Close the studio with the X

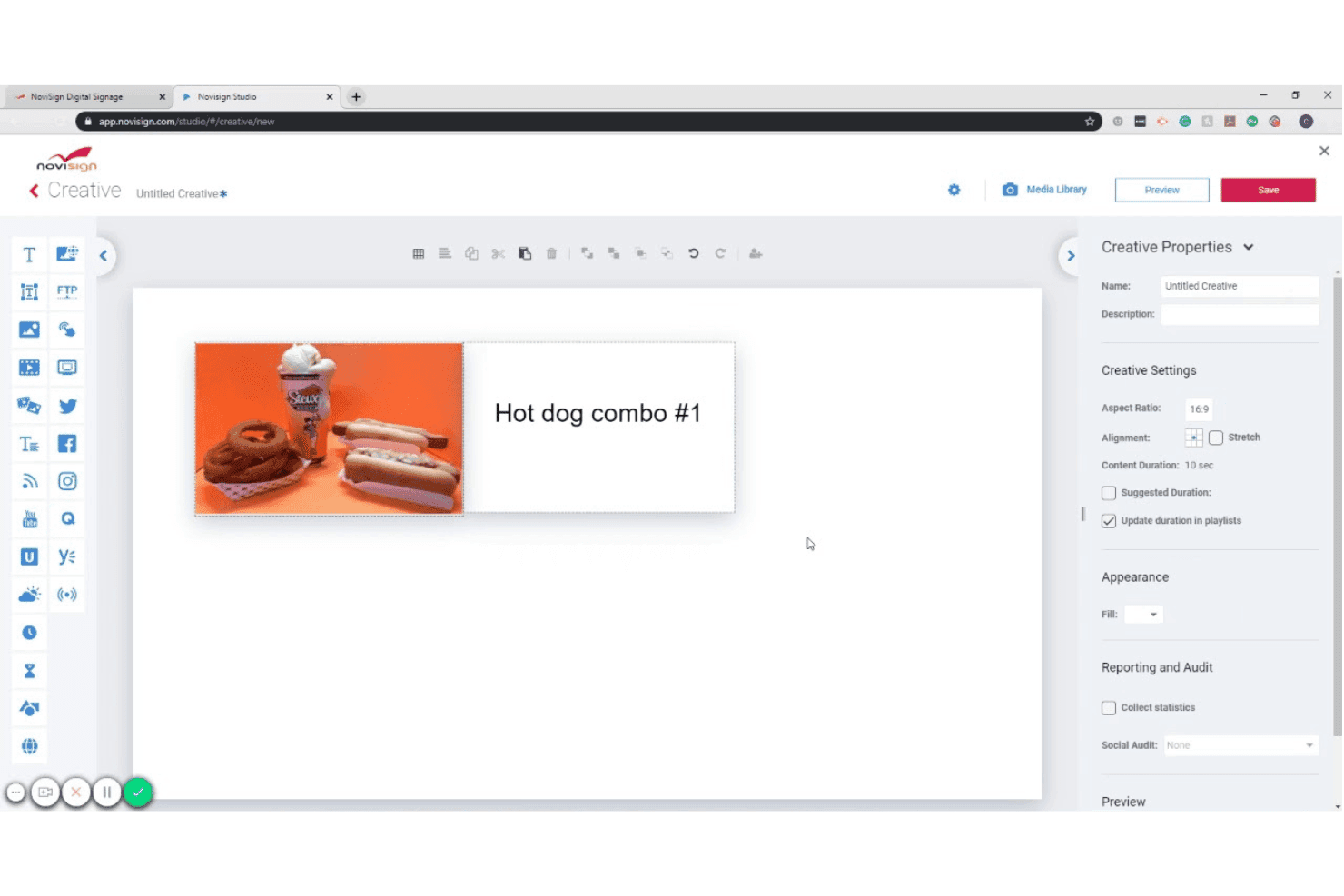coord(1324,151)
